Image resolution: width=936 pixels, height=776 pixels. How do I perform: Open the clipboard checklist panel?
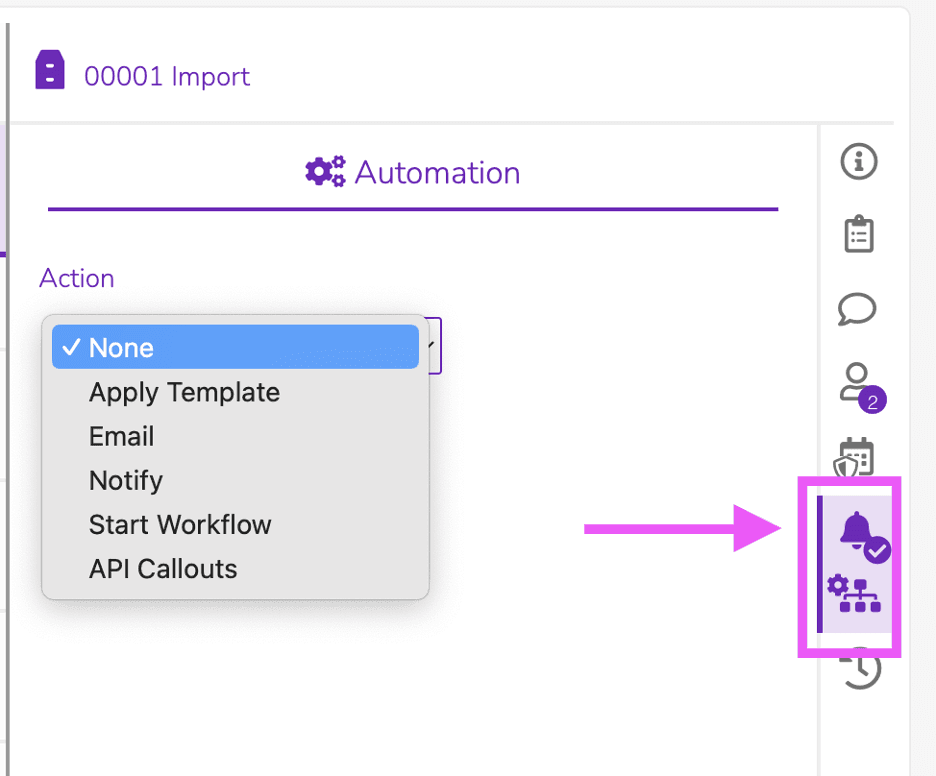click(858, 234)
